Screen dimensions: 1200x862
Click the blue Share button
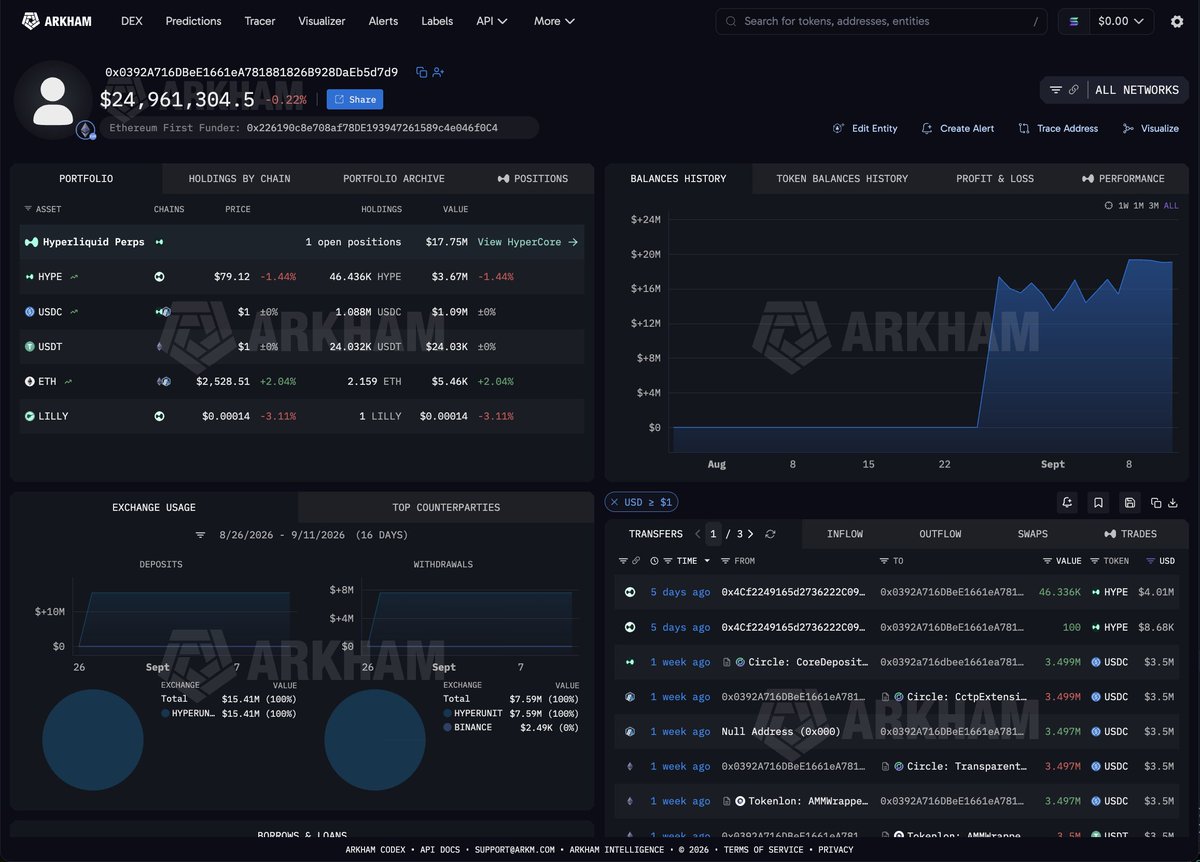pyautogui.click(x=355, y=99)
